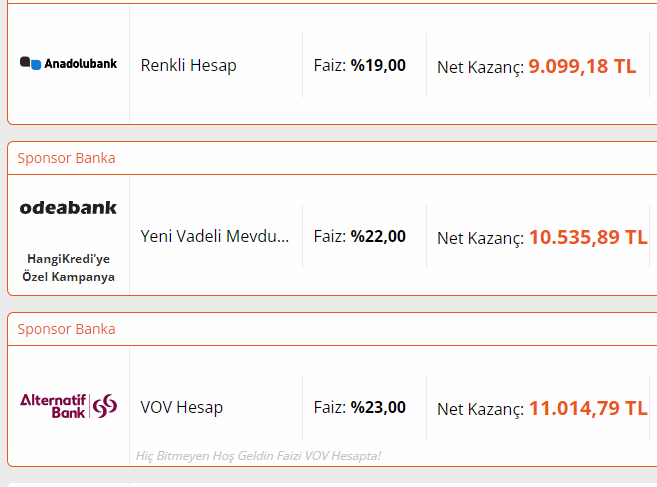
Task: Select the Faiz %23,00 rate text
Action: [360, 407]
